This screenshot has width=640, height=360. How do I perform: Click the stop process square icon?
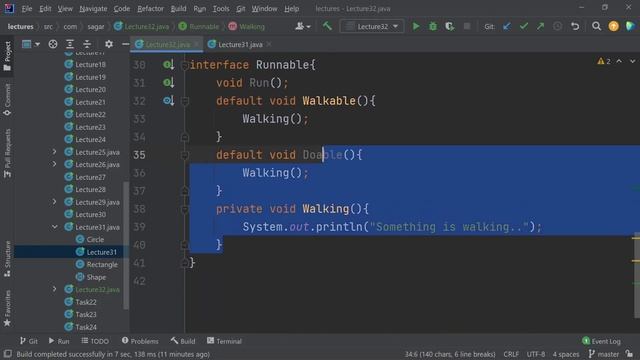point(467,27)
